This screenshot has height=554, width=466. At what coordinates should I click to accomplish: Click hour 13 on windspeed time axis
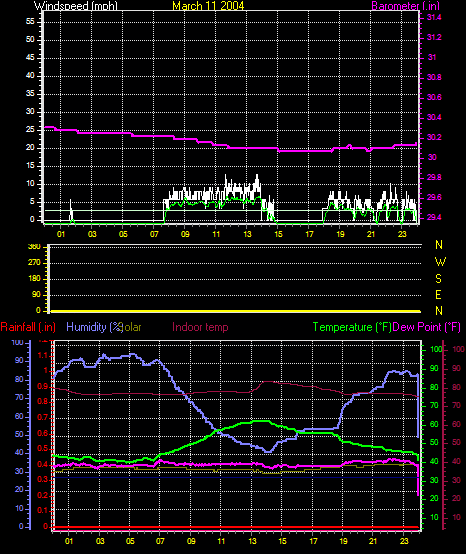tap(247, 234)
